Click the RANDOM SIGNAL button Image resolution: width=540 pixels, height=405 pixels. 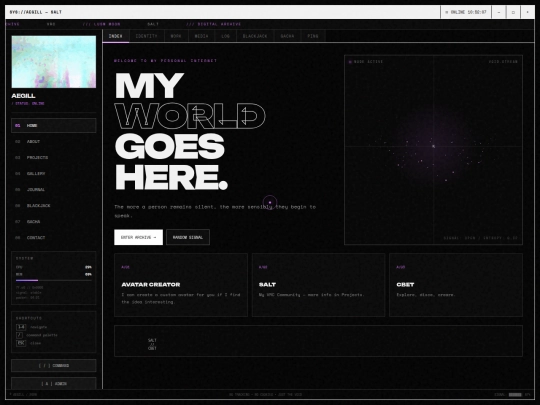click(x=188, y=237)
